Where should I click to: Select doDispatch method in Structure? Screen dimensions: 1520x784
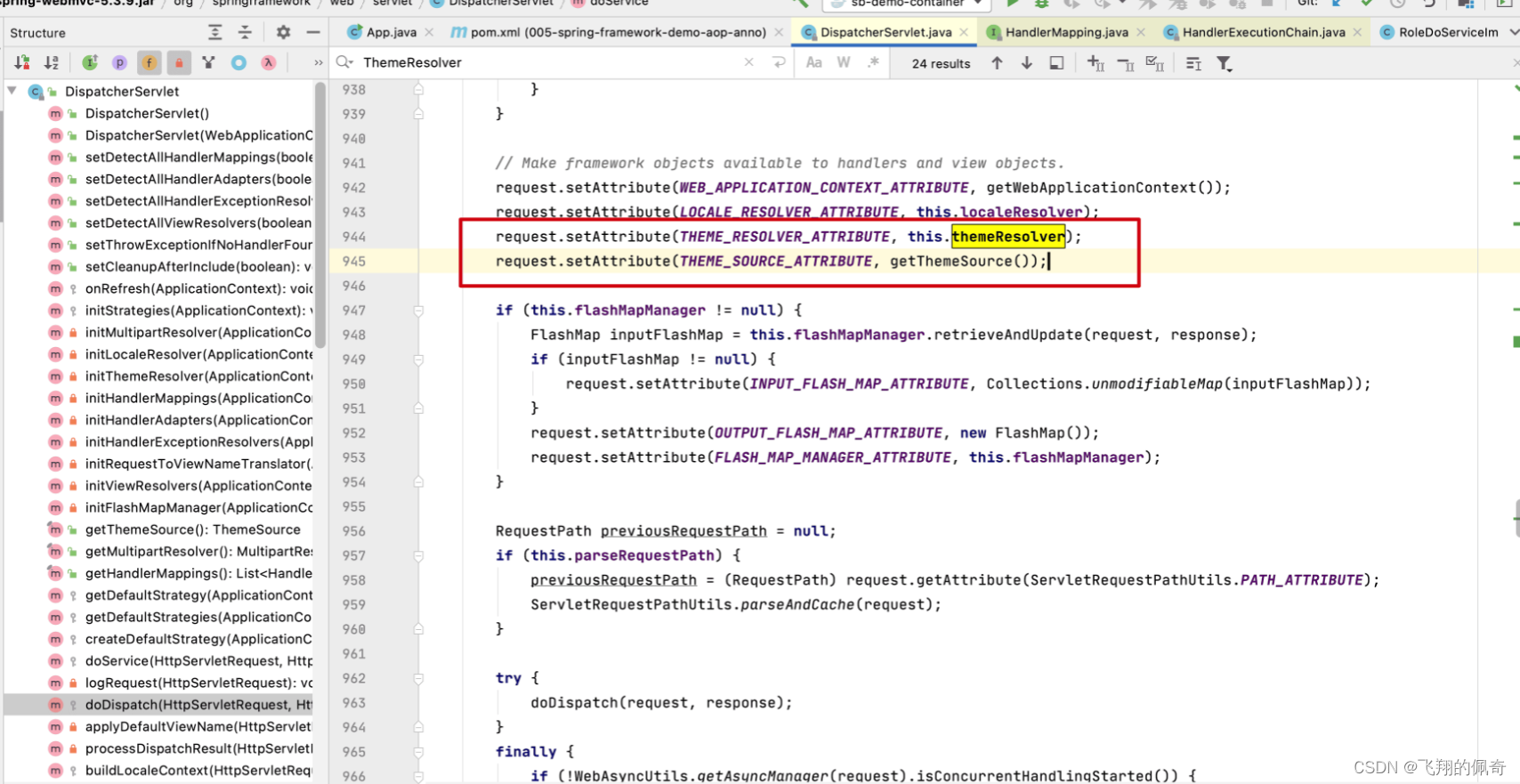(x=158, y=705)
